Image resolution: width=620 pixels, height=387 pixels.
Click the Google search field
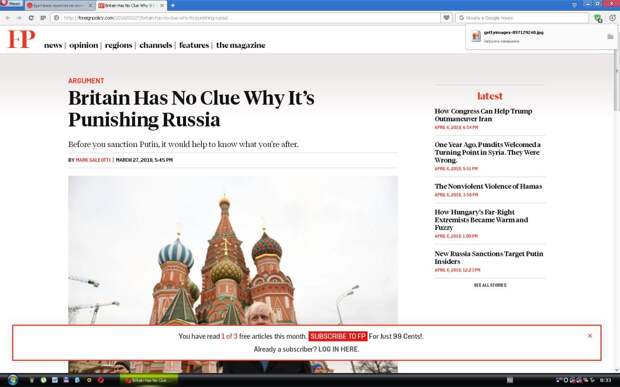(x=522, y=18)
